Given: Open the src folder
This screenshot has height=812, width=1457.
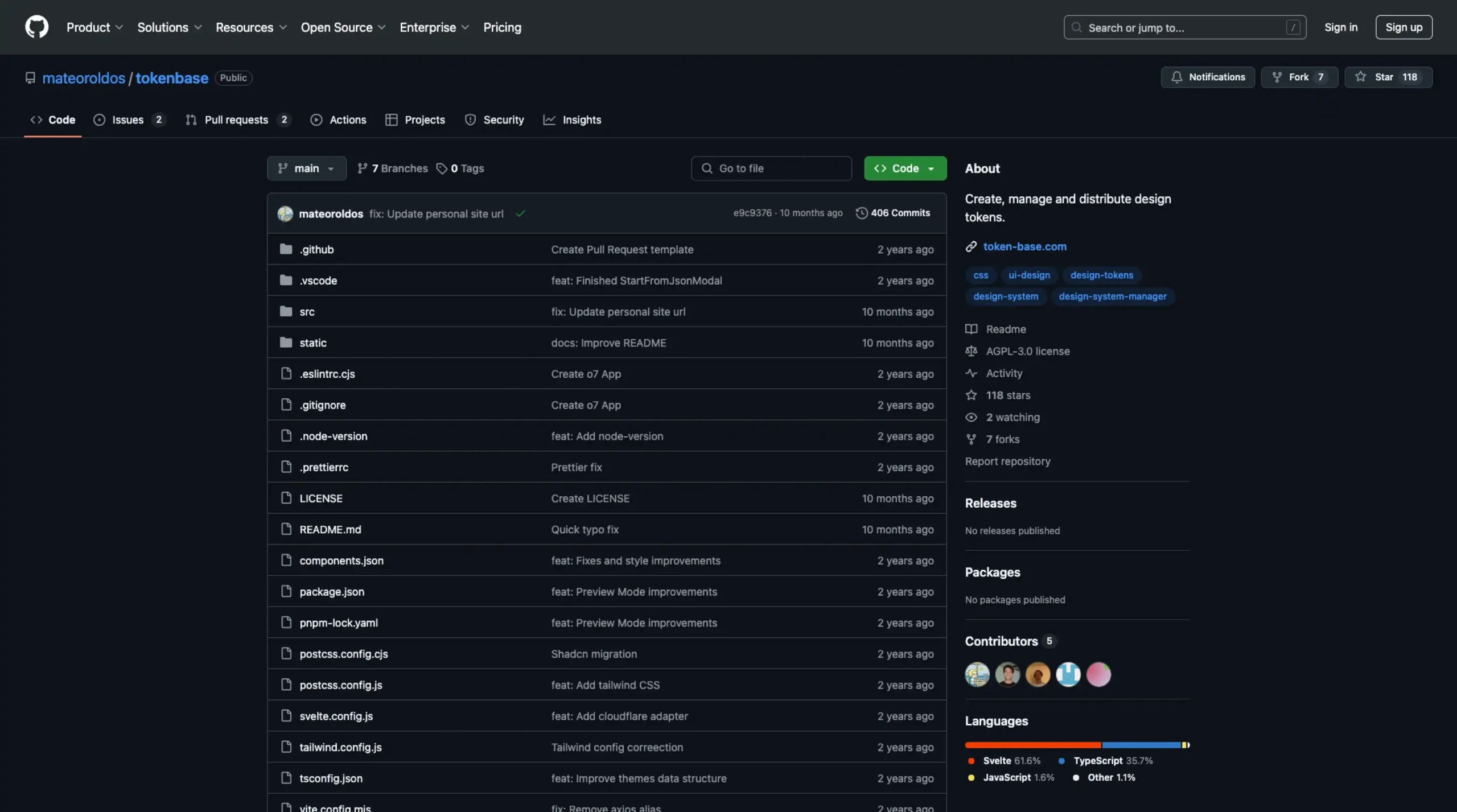Looking at the screenshot, I should 307,312.
